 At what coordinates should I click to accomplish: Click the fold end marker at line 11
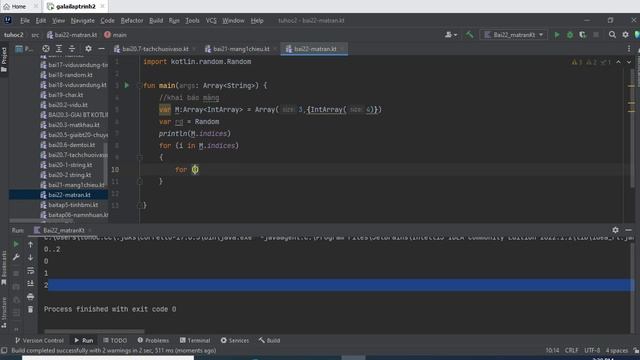(x=140, y=181)
